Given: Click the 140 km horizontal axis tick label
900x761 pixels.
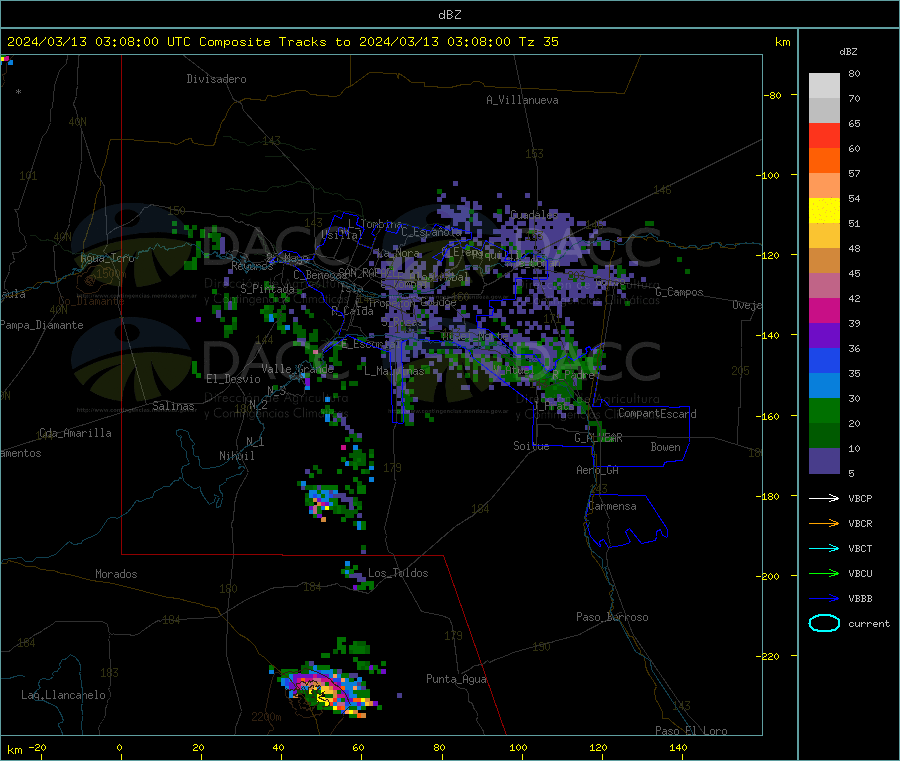Looking at the screenshot, I should pyautogui.click(x=678, y=747).
